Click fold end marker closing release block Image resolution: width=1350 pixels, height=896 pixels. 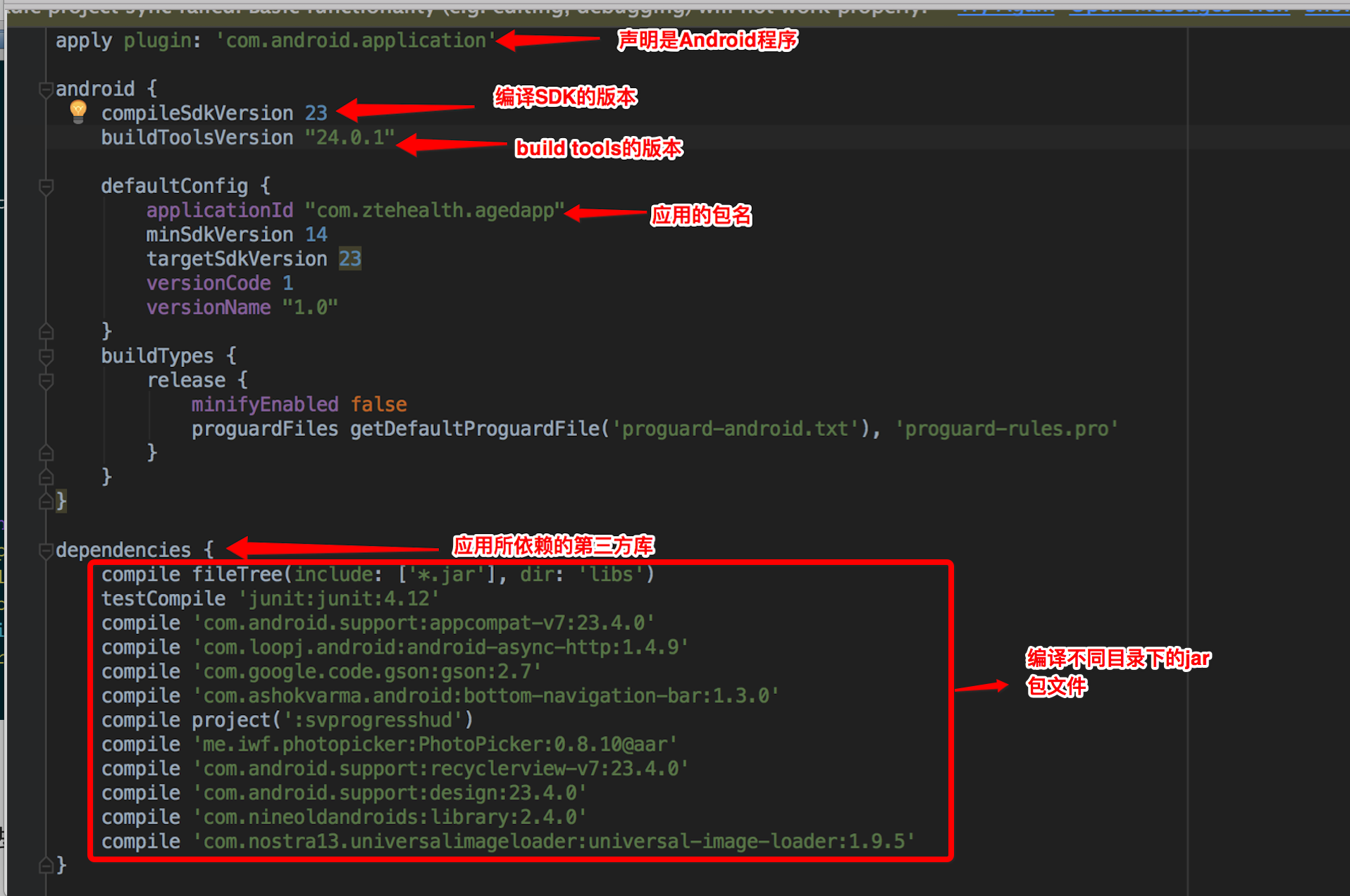click(x=46, y=453)
